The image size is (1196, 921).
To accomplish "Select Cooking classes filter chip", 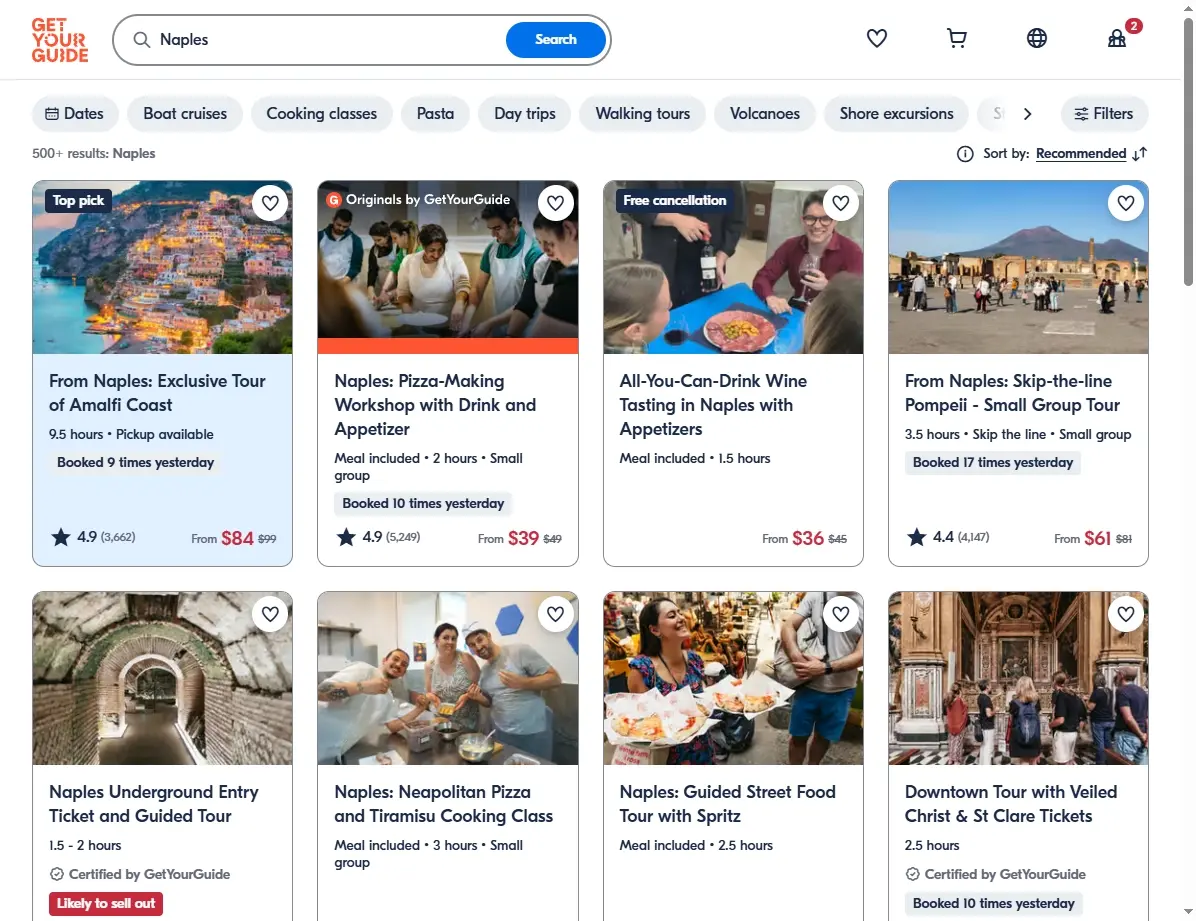I will point(322,114).
